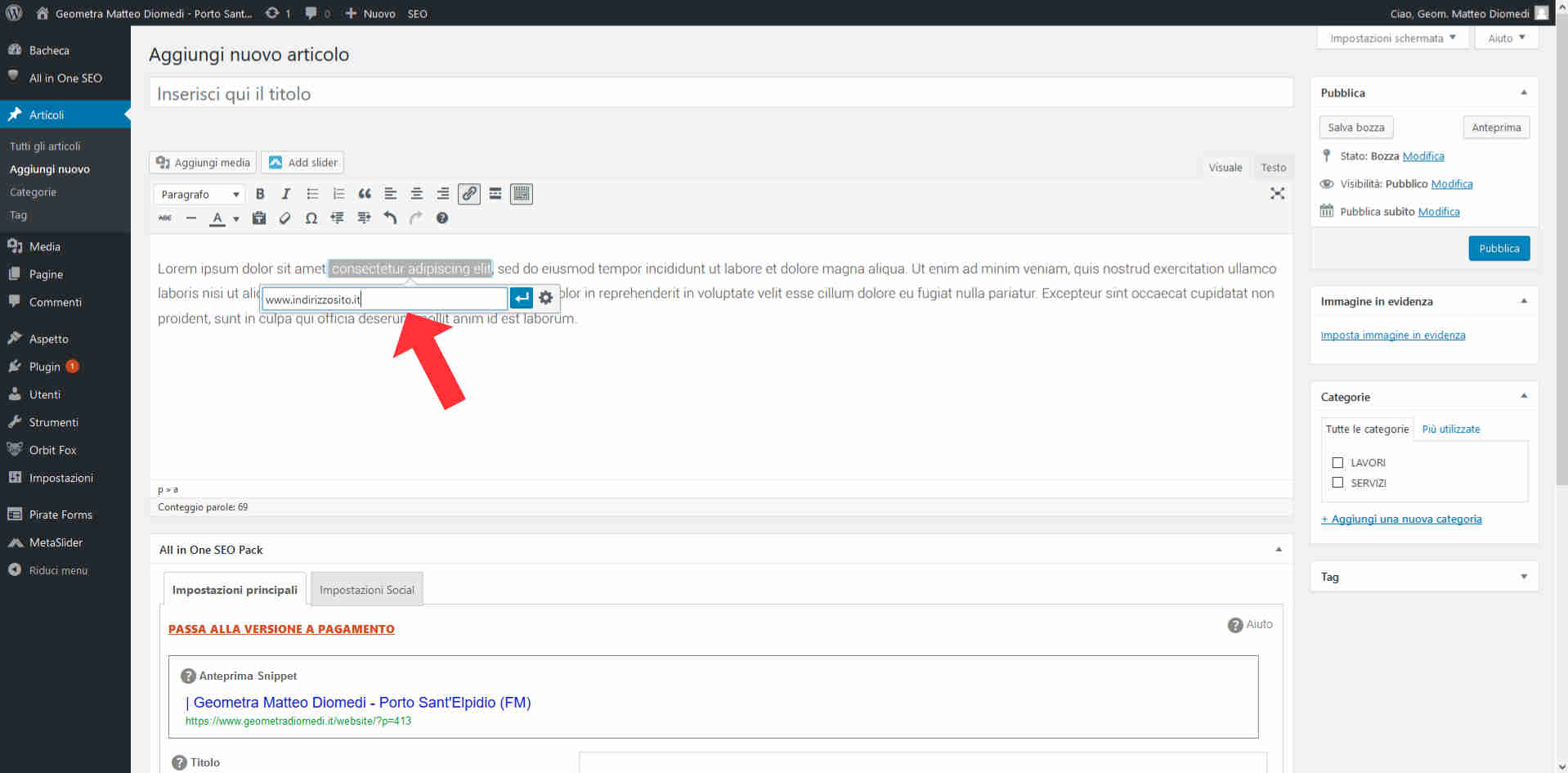This screenshot has width=1568, height=773.
Task: Open link options gear icon
Action: coord(546,299)
